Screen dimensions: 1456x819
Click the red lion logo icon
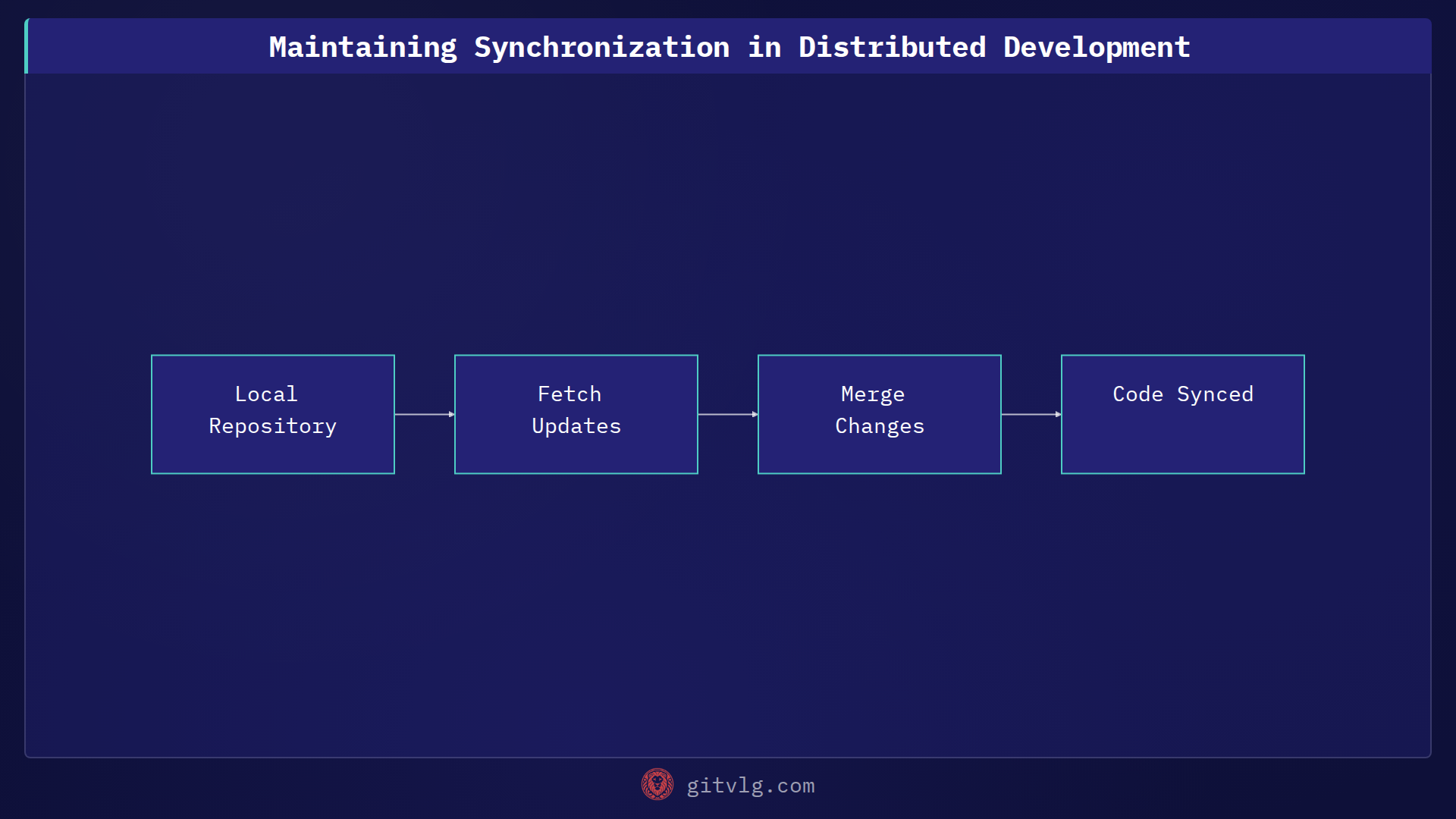pos(657,785)
